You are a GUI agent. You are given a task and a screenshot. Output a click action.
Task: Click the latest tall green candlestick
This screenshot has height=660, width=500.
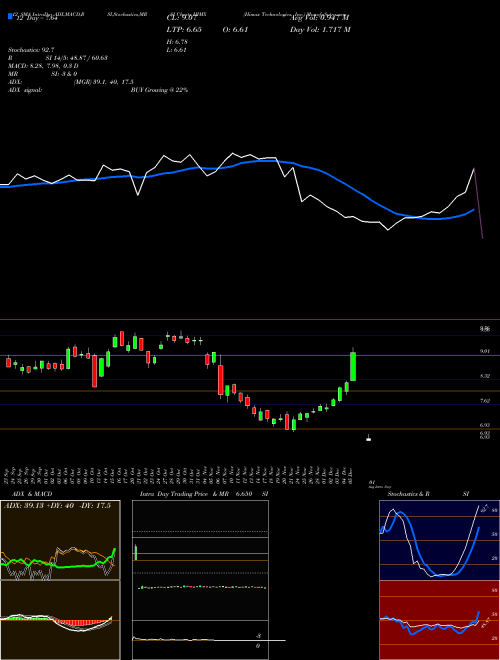point(353,366)
